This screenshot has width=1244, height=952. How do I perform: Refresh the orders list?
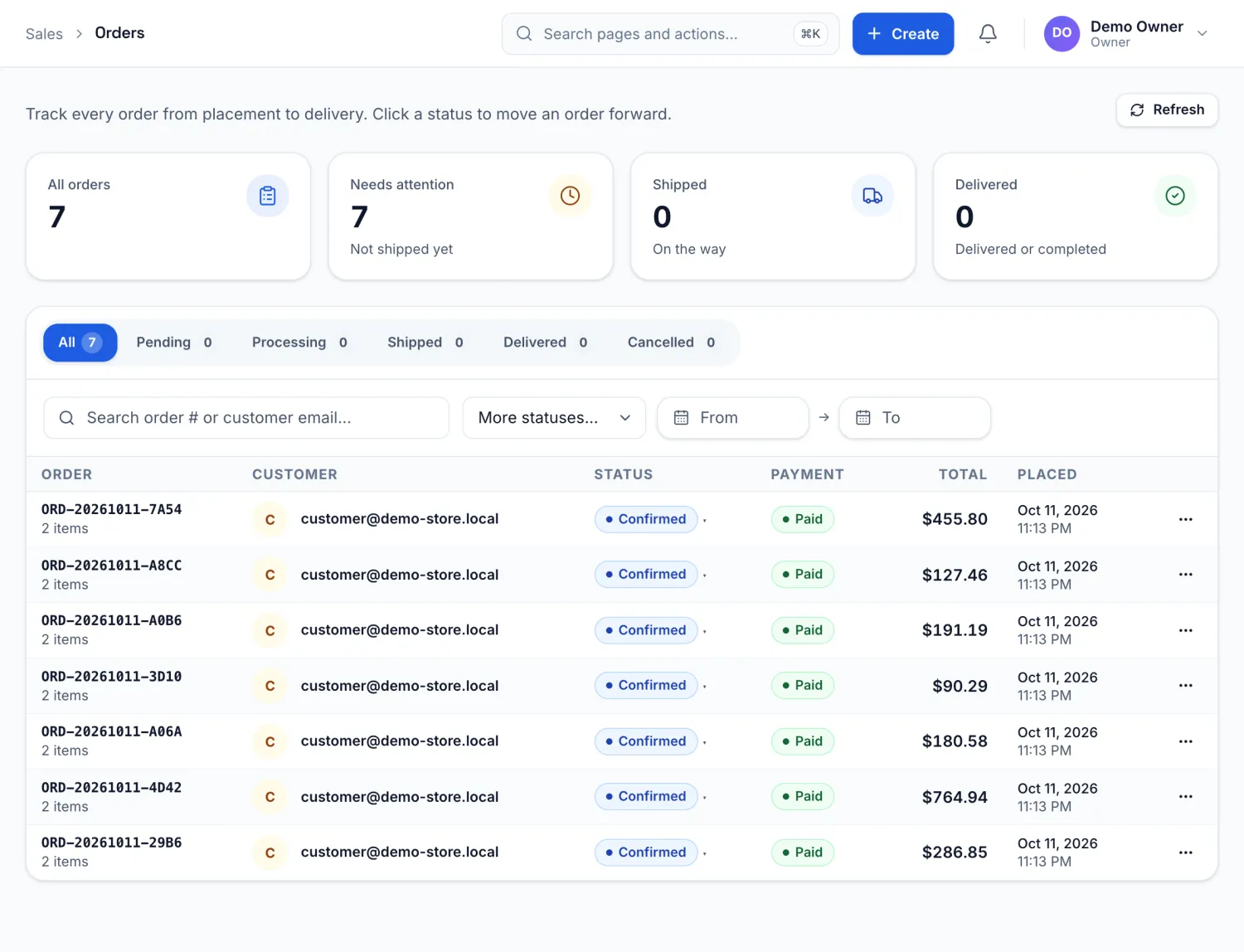click(1167, 109)
